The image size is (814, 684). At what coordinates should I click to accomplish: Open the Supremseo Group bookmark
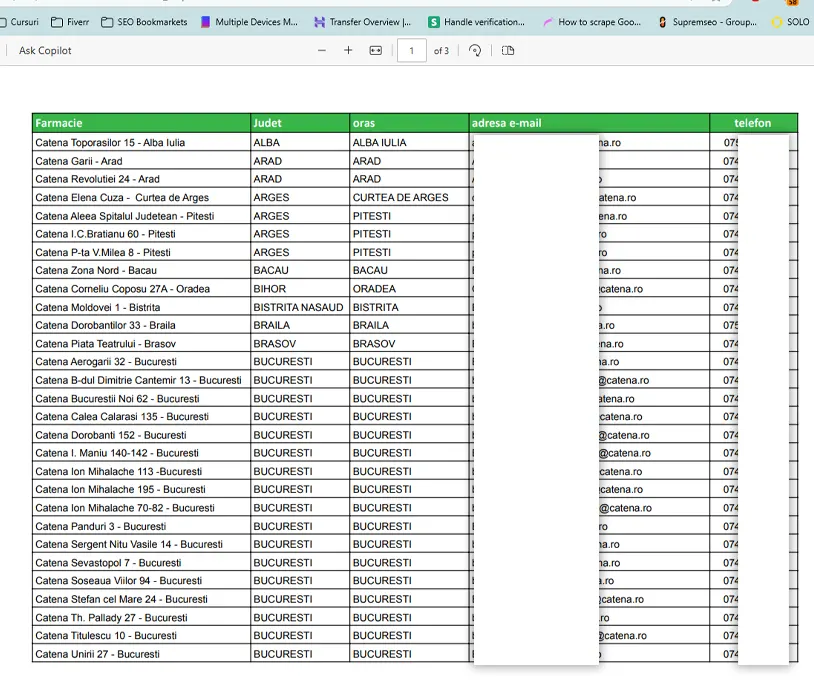click(708, 21)
